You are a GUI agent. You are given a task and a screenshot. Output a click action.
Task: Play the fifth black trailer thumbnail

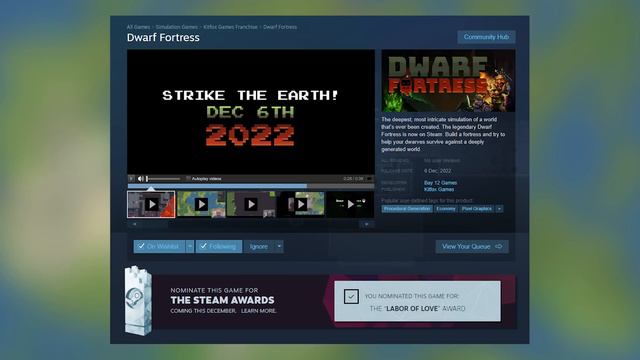coord(350,204)
